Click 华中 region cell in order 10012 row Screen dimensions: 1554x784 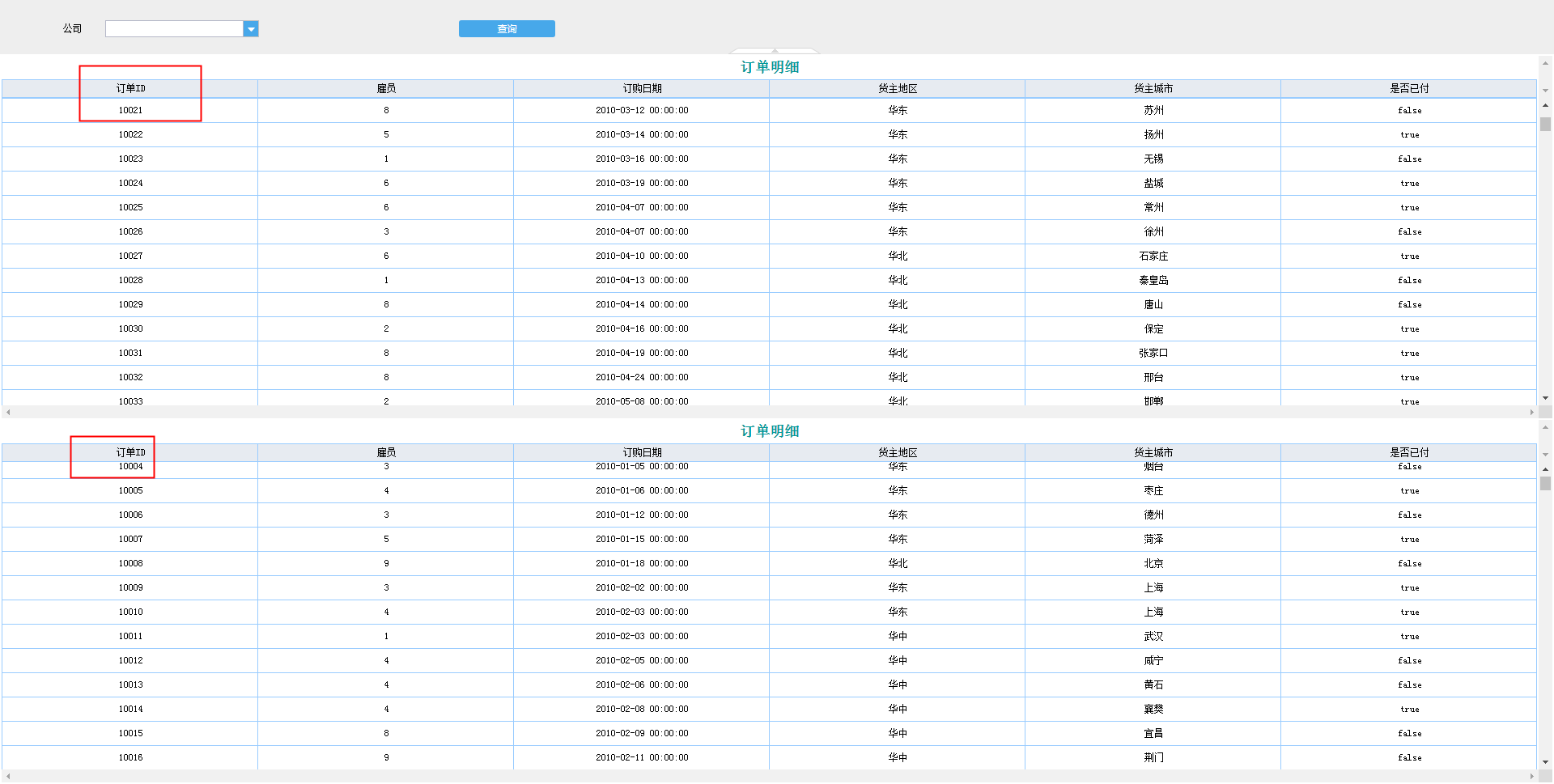pyautogui.click(x=898, y=660)
